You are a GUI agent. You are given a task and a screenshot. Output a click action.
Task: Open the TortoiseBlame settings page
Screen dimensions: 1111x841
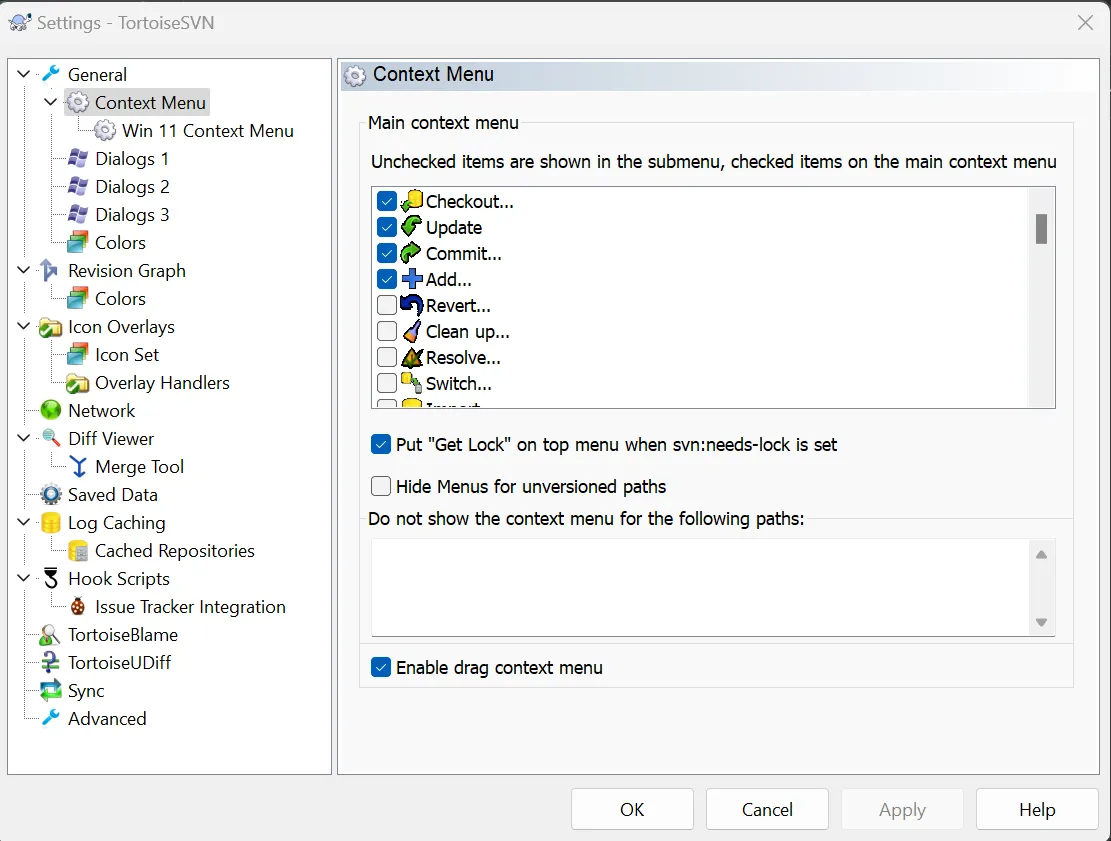123,635
